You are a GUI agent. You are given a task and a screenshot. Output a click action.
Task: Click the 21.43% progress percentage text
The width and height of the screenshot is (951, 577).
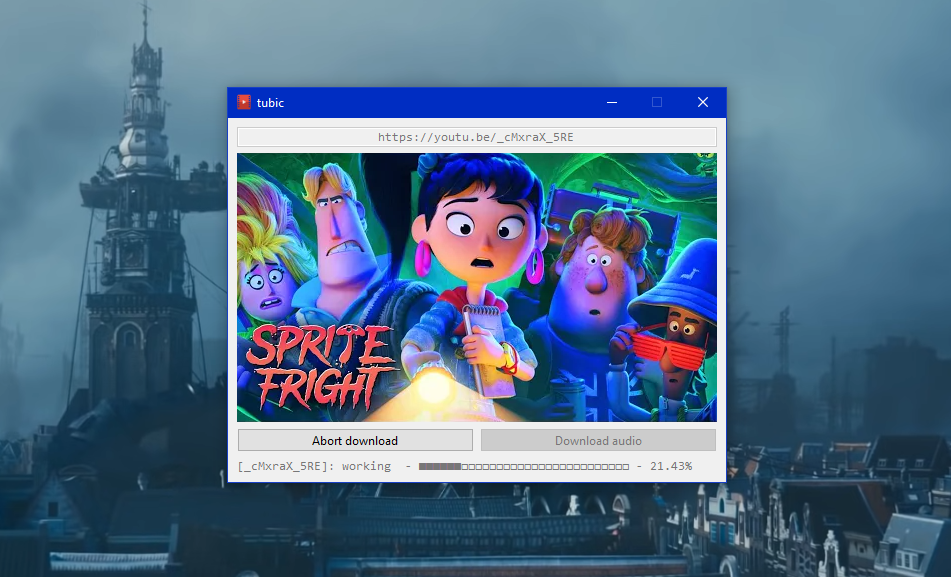[x=671, y=465]
